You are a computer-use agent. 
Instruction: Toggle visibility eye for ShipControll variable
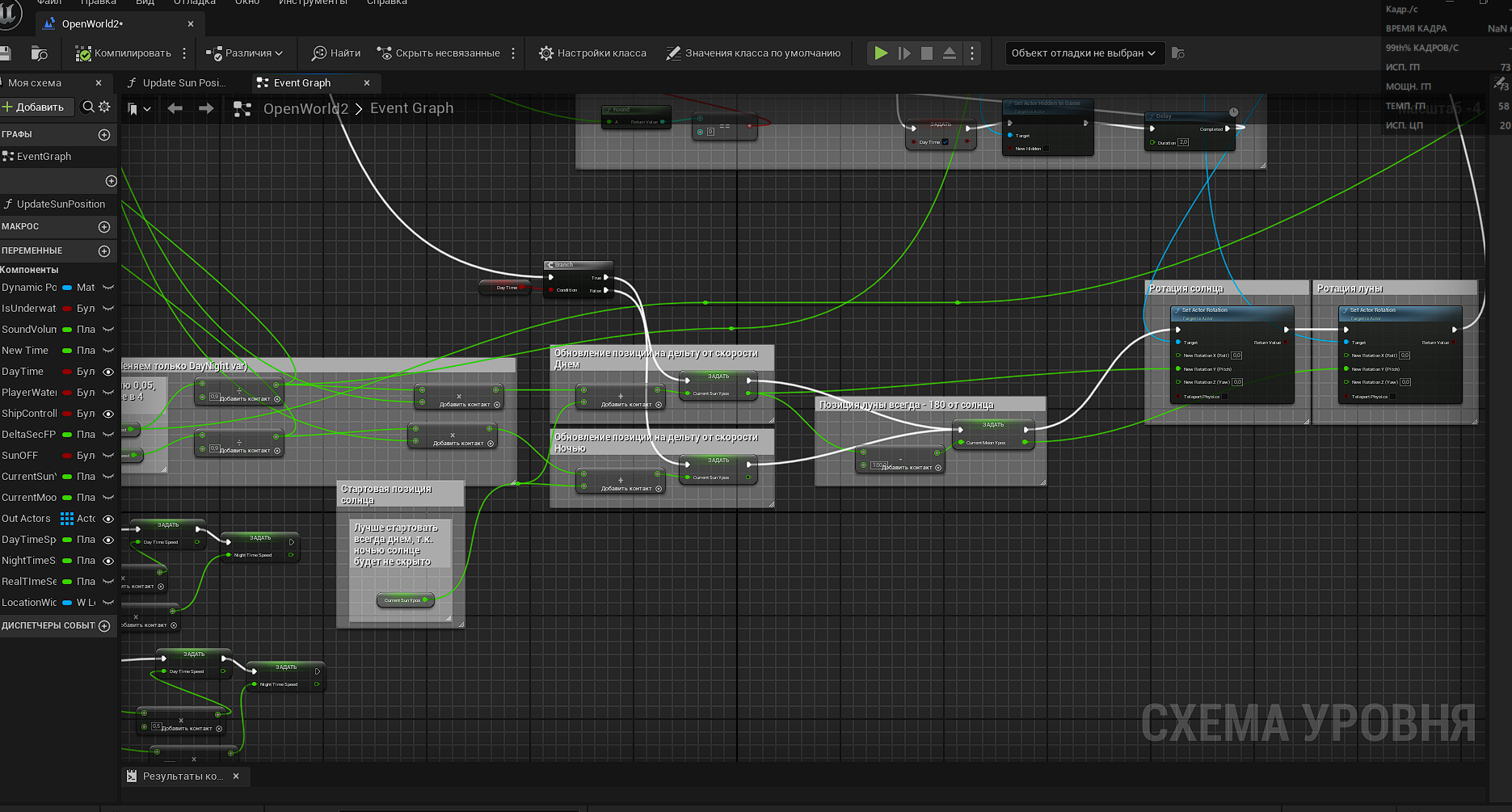[x=108, y=414]
